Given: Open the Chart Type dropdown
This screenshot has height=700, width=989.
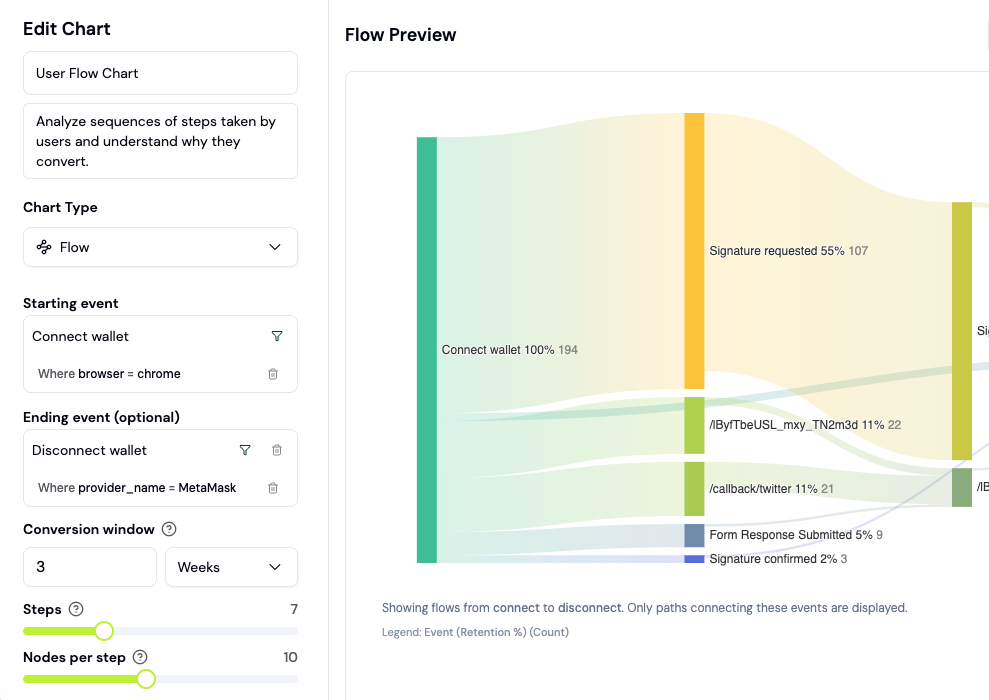Looking at the screenshot, I should [x=275, y=246].
